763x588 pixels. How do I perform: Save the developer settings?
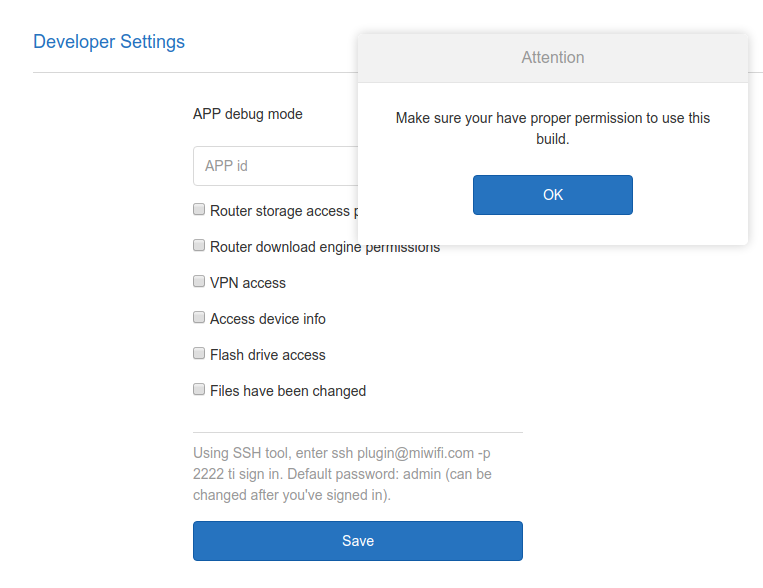[358, 541]
